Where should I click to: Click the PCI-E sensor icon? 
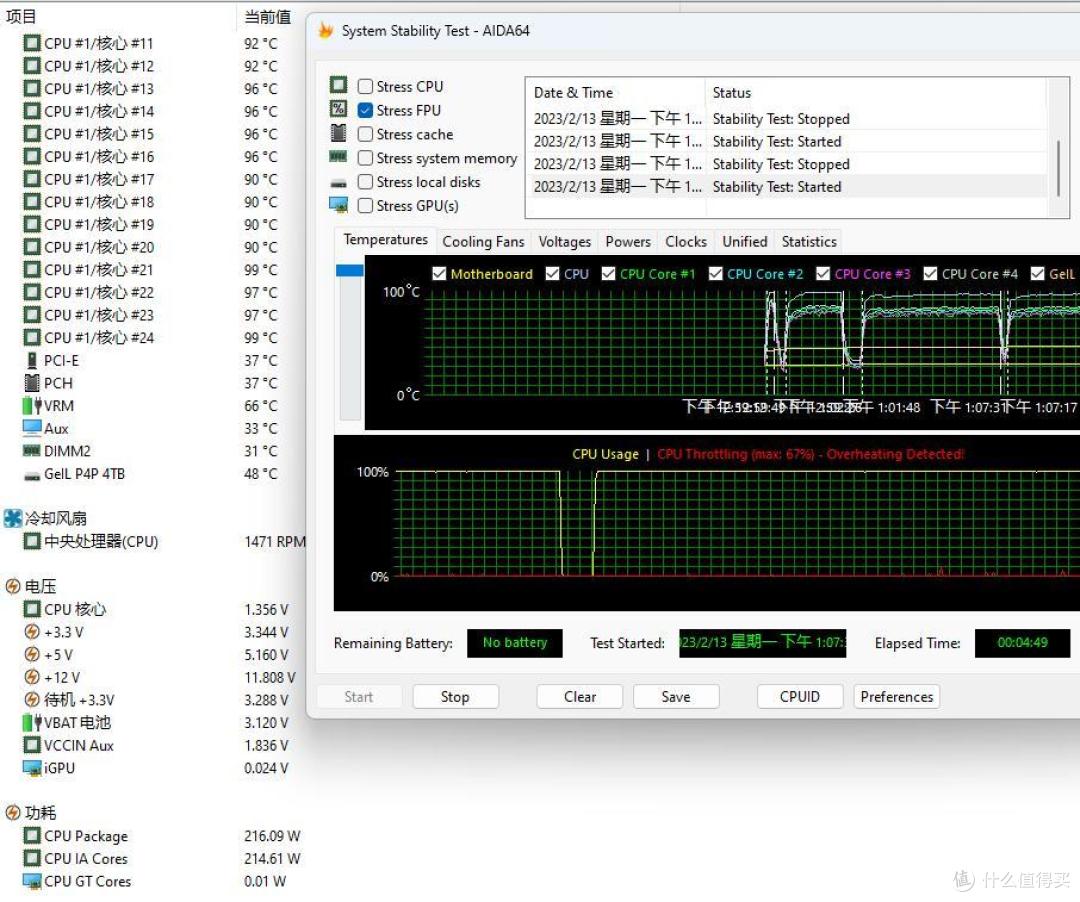[32, 360]
